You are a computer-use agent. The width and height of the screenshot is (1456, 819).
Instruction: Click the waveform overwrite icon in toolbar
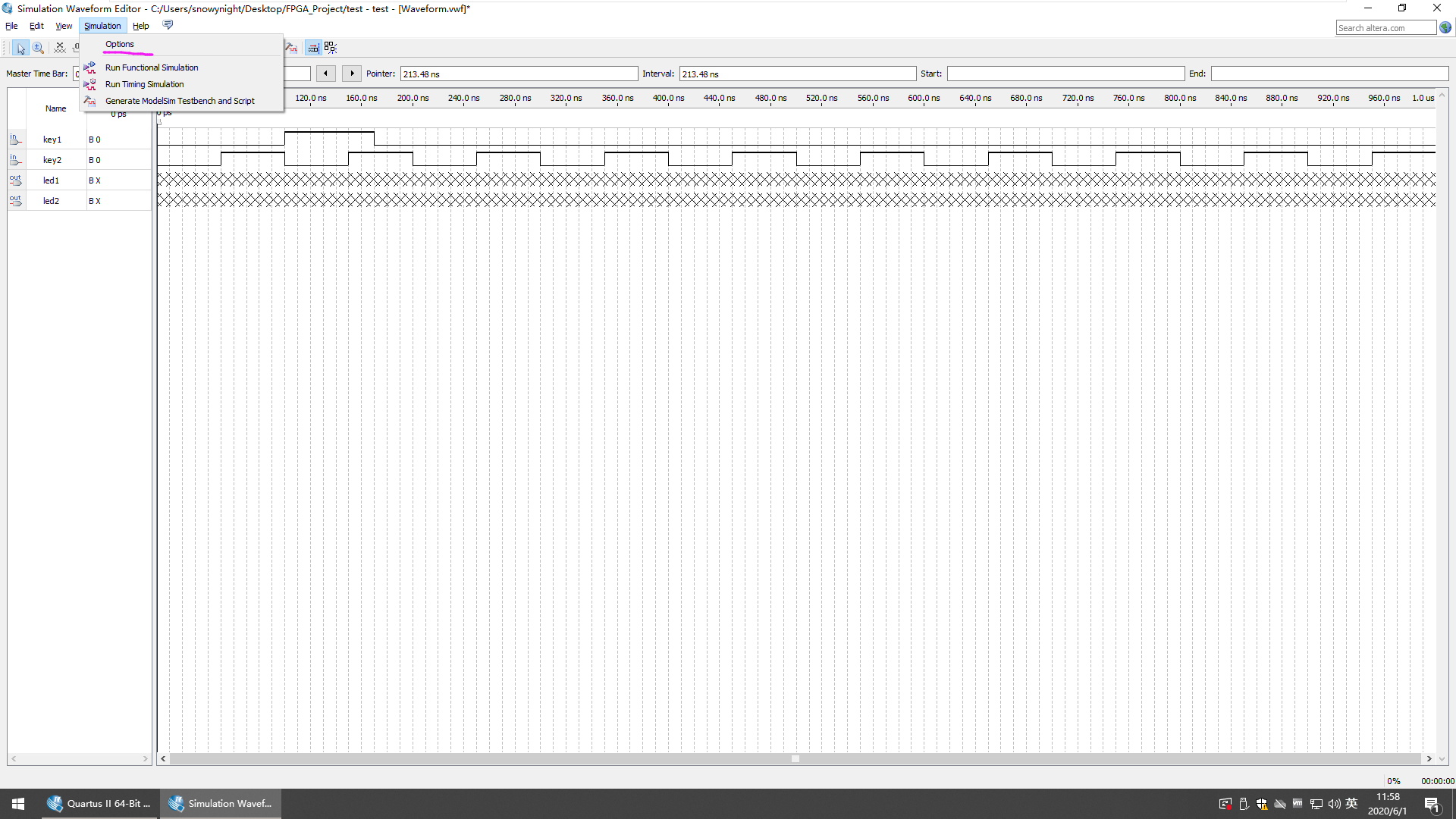point(313,48)
